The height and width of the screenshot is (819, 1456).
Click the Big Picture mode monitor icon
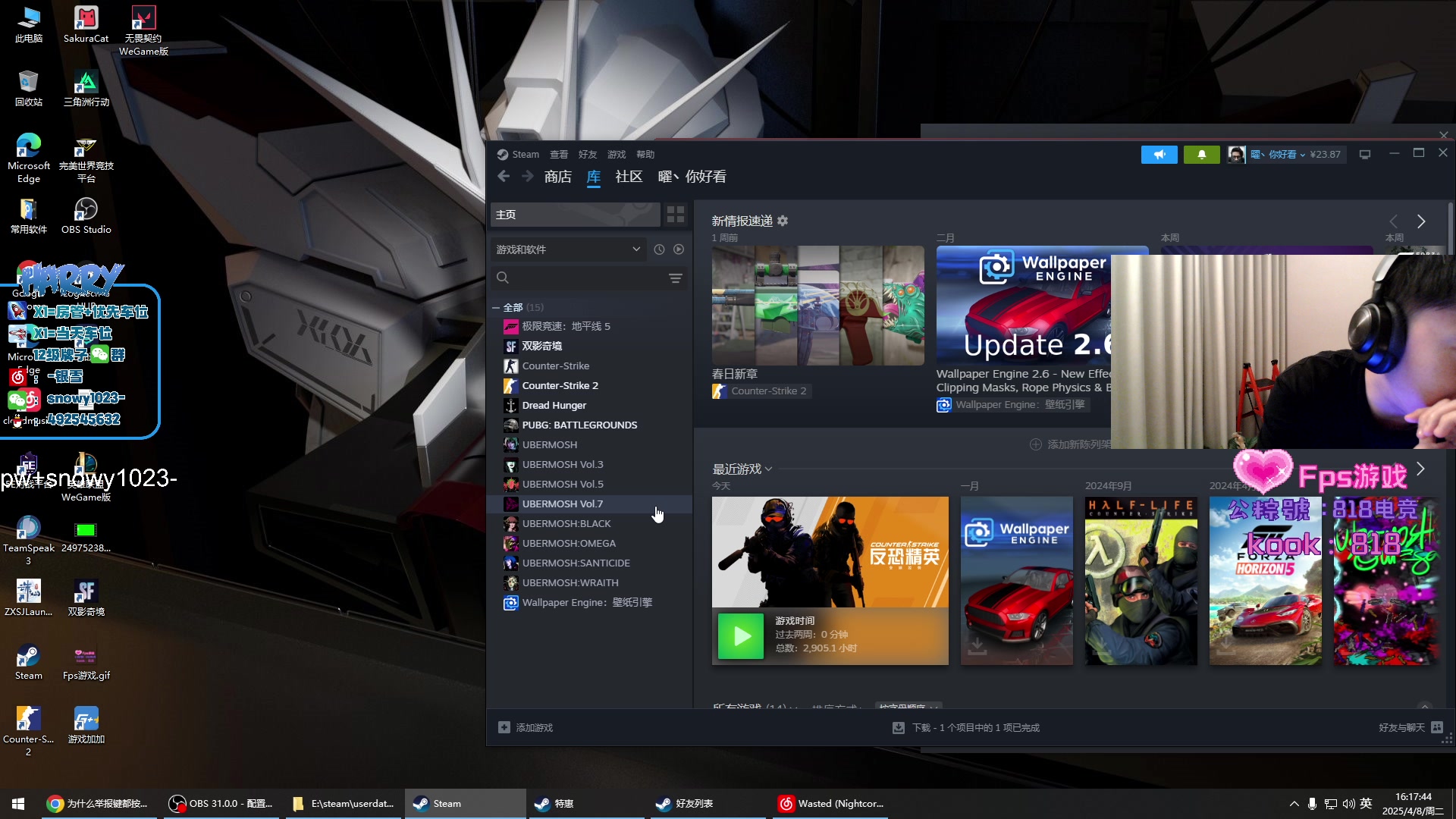tap(1365, 155)
